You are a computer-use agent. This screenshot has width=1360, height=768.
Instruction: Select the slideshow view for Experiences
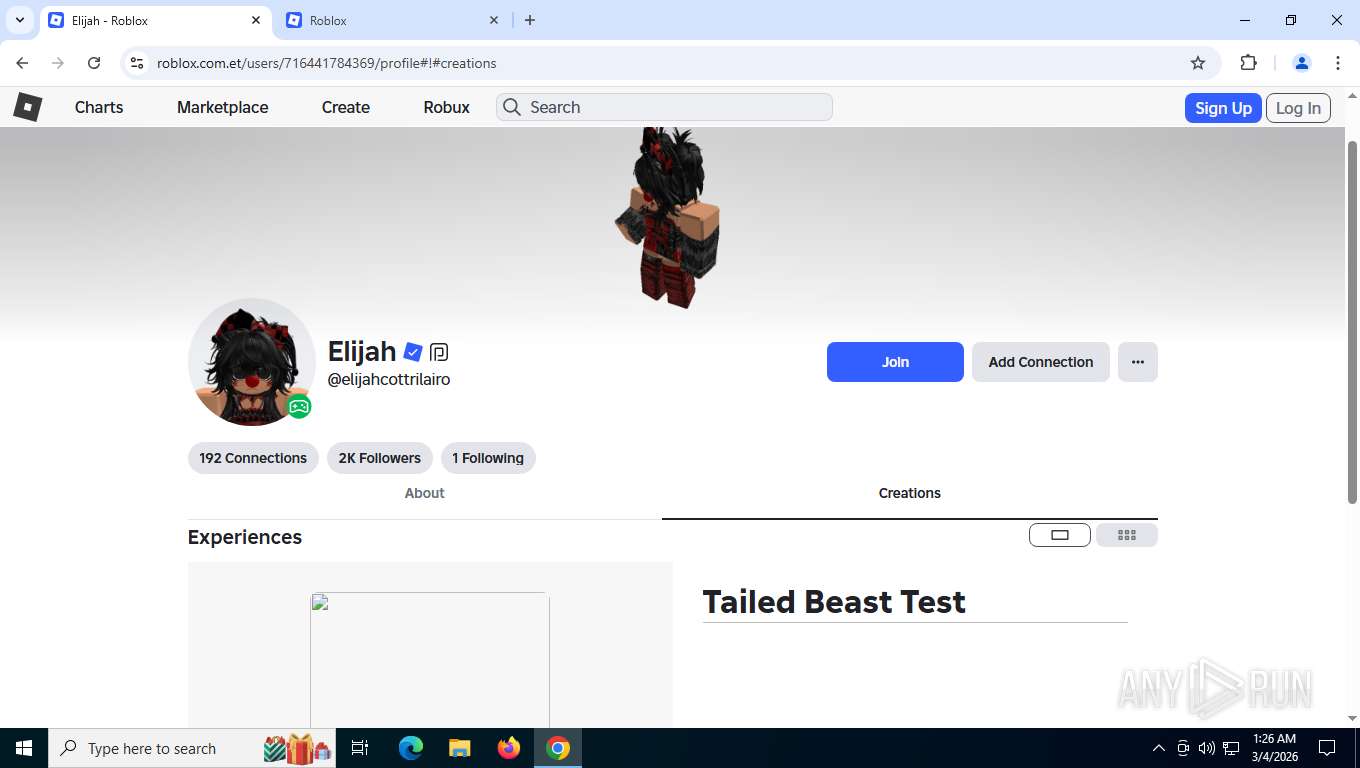(x=1060, y=535)
